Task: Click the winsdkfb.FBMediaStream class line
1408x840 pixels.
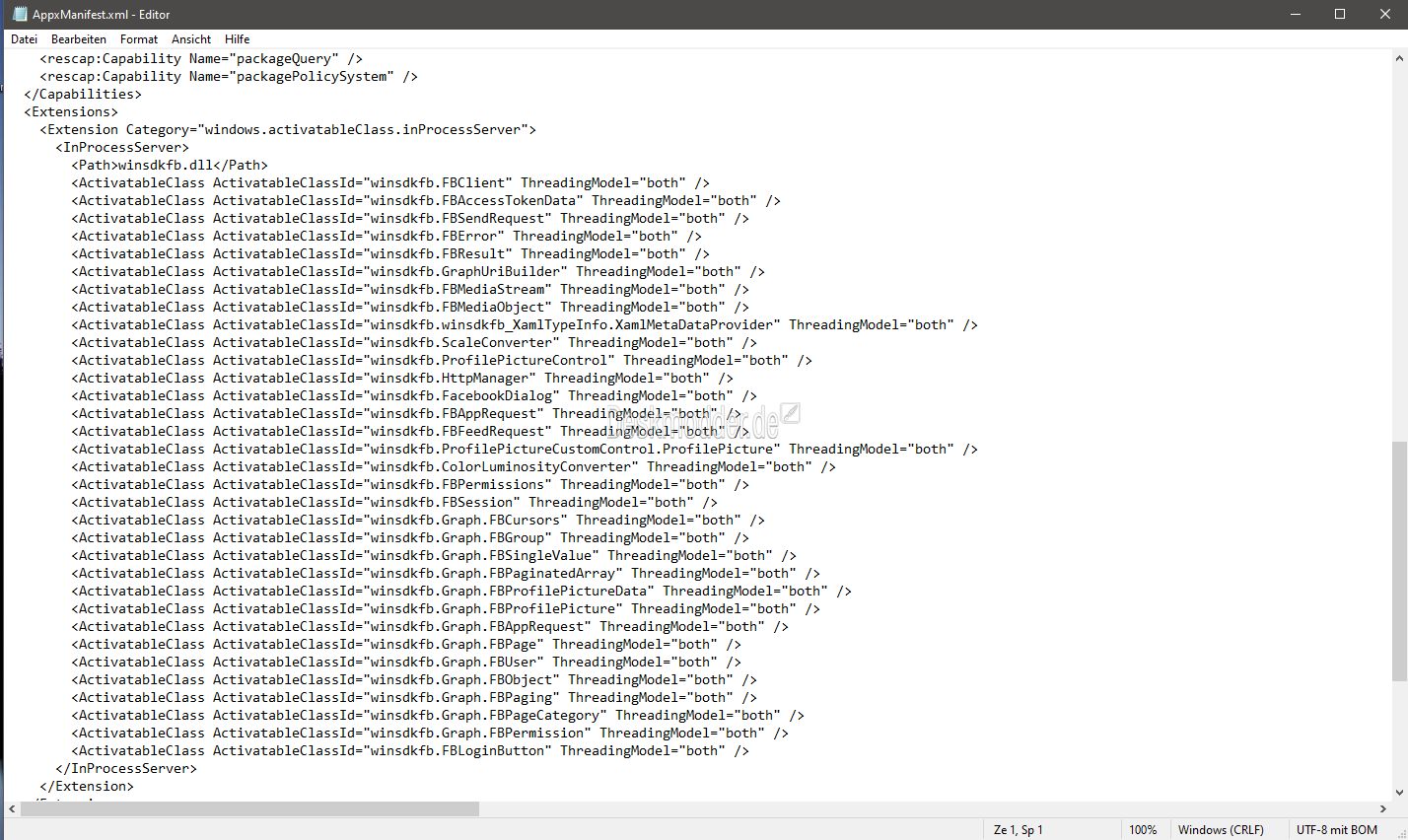Action: 410,289
